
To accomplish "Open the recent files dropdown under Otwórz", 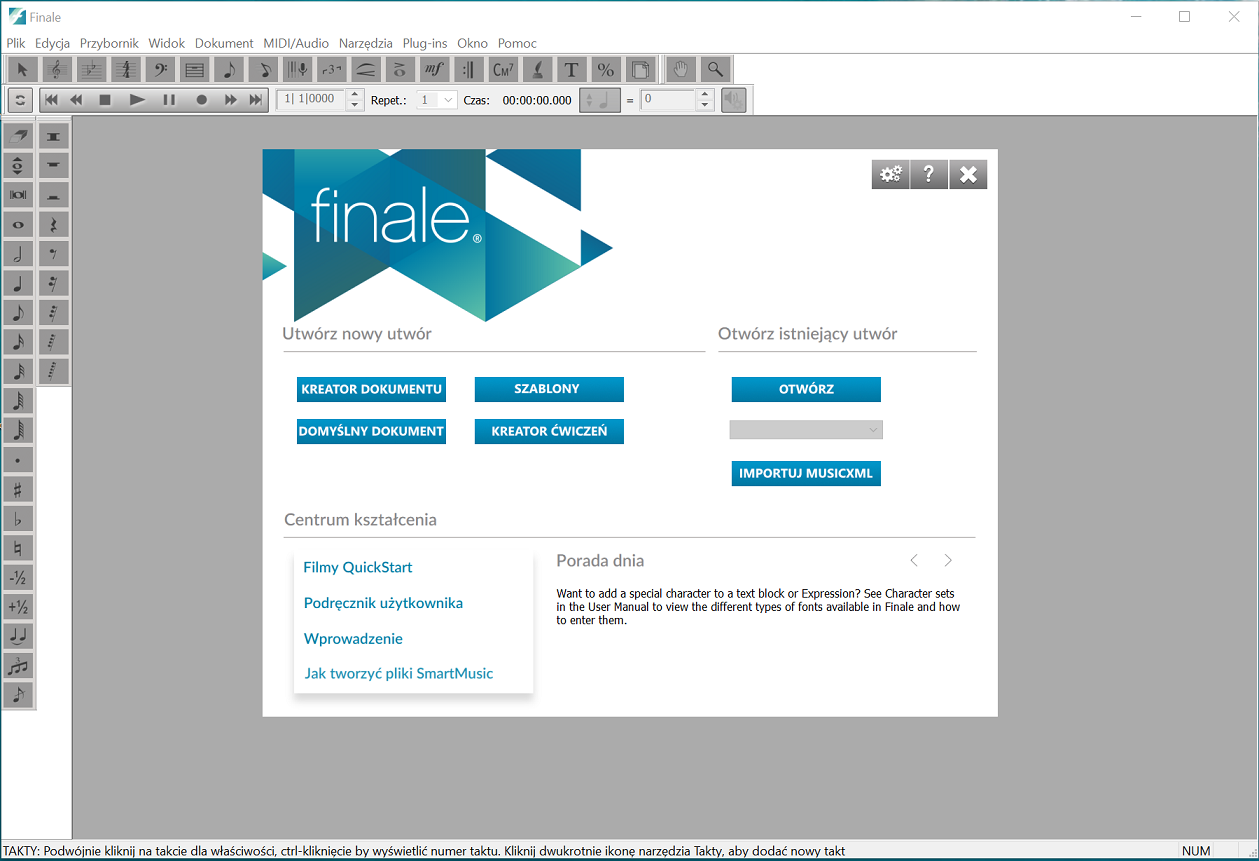I will 806,430.
